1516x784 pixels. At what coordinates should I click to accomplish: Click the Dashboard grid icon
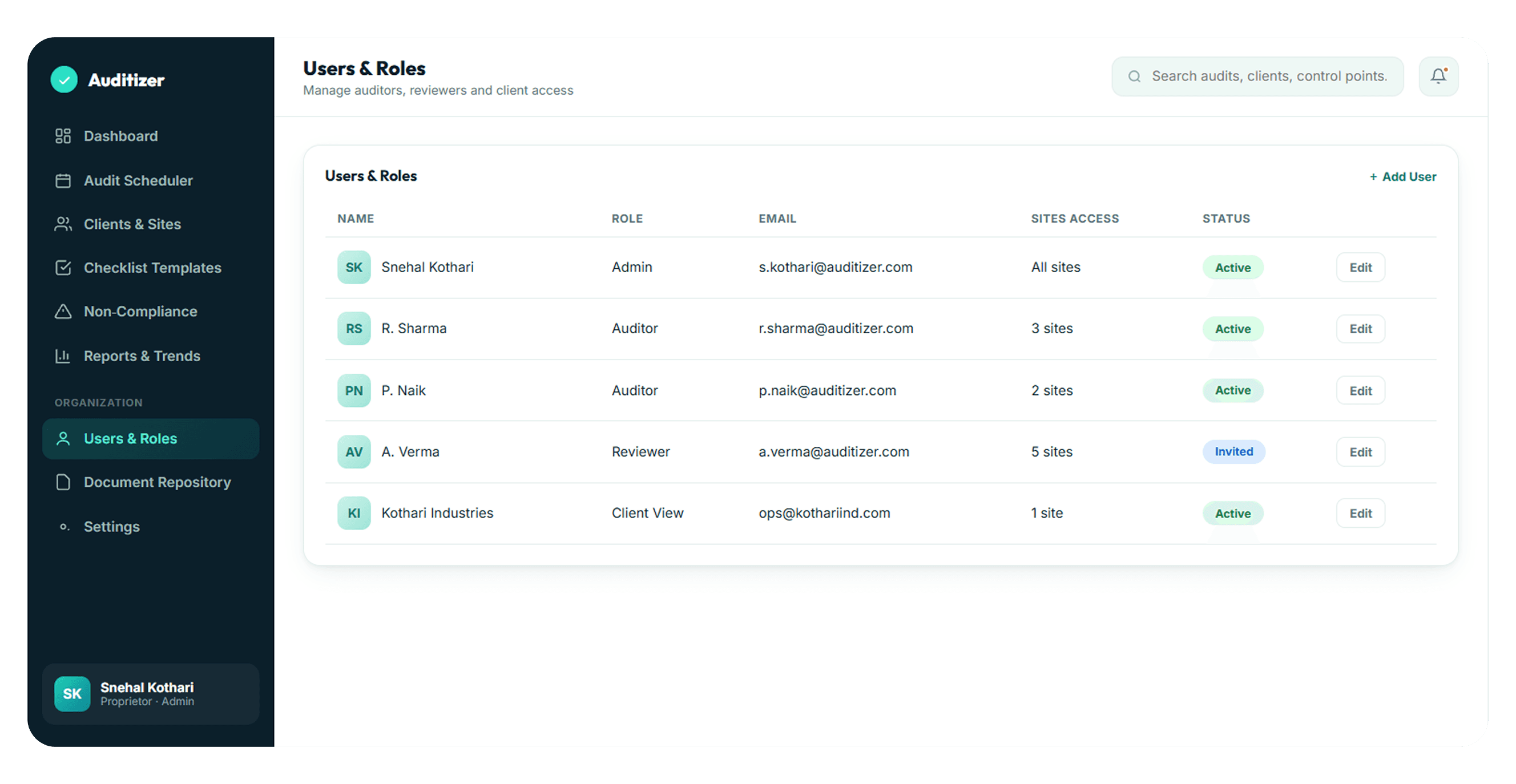(x=63, y=136)
